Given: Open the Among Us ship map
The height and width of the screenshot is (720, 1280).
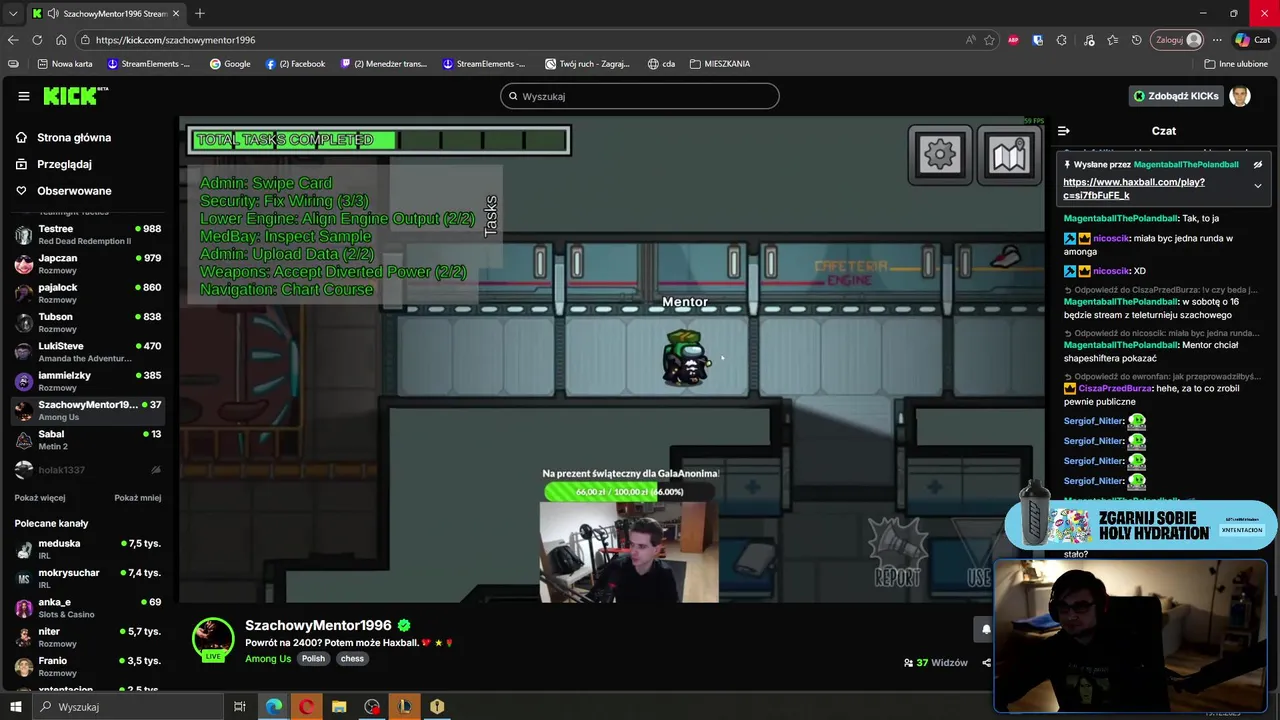Looking at the screenshot, I should pyautogui.click(x=1008, y=154).
